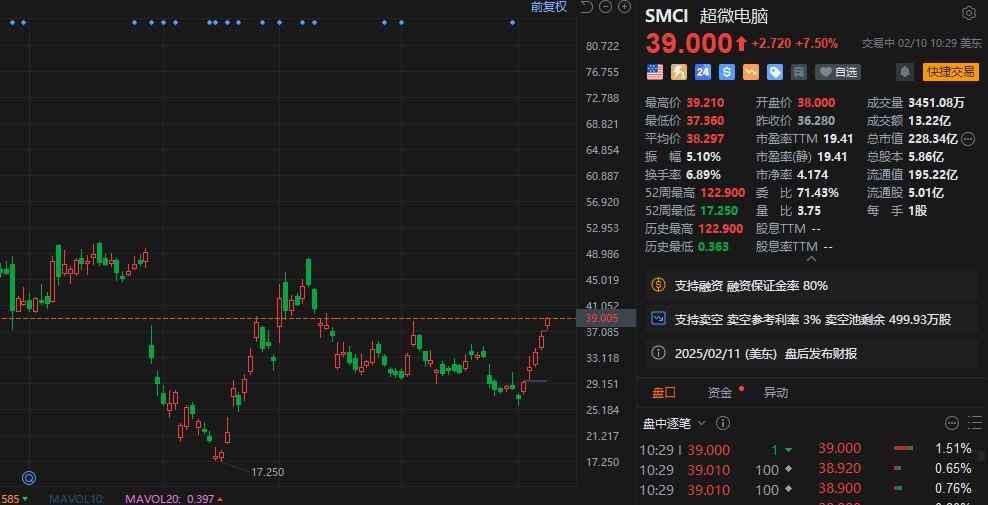
Task: Click the blue 24-hour trading icon
Action: [703, 73]
